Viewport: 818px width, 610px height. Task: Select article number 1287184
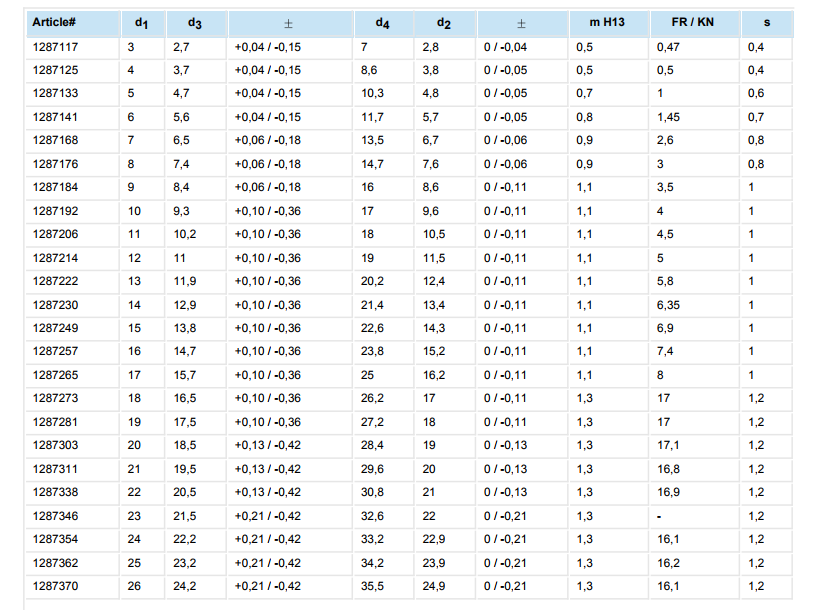coord(56,187)
